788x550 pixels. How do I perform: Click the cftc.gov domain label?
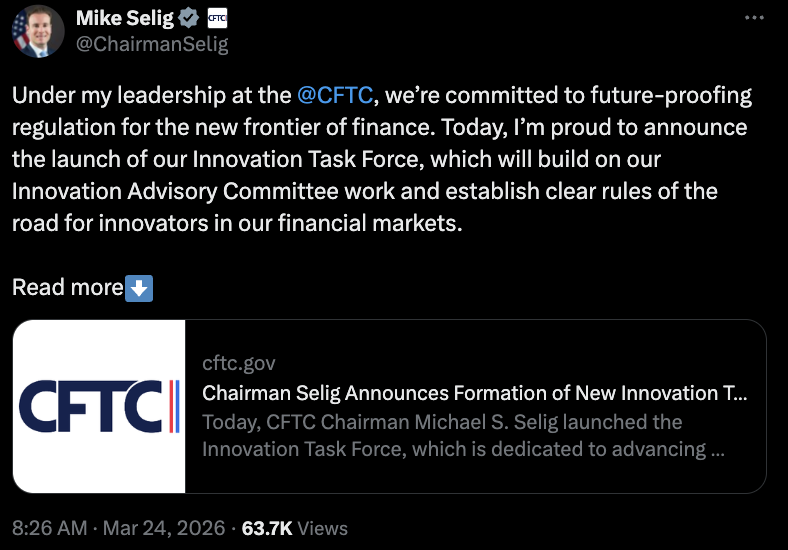238,362
